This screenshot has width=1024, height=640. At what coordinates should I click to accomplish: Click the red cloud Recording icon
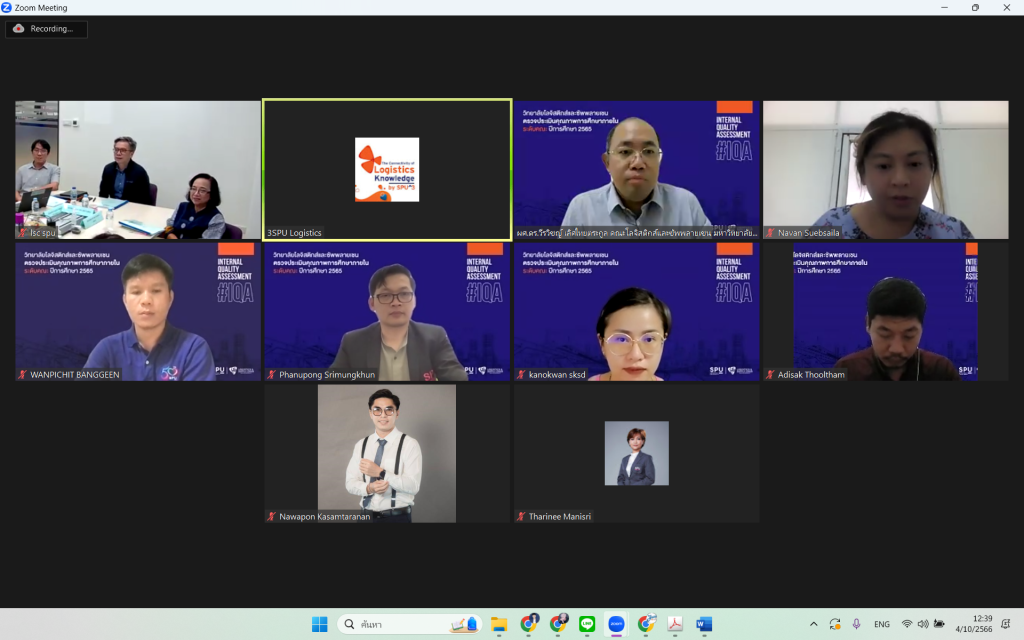[x=18, y=29]
